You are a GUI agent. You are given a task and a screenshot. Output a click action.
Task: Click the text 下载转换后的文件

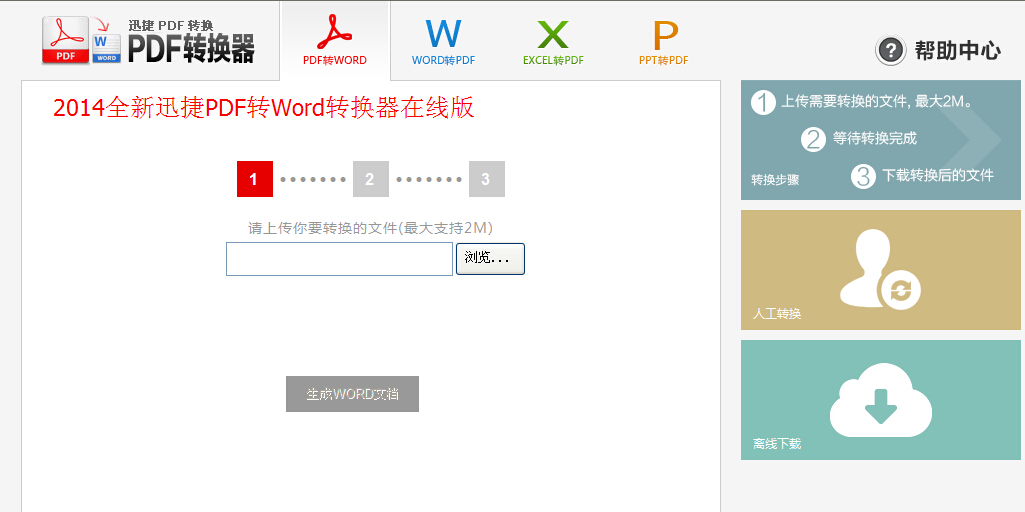click(938, 175)
